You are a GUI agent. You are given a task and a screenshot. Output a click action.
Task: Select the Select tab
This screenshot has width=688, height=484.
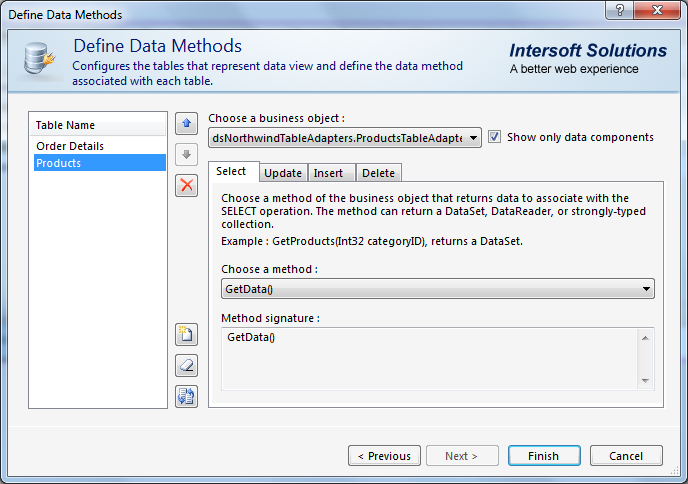[x=232, y=172]
